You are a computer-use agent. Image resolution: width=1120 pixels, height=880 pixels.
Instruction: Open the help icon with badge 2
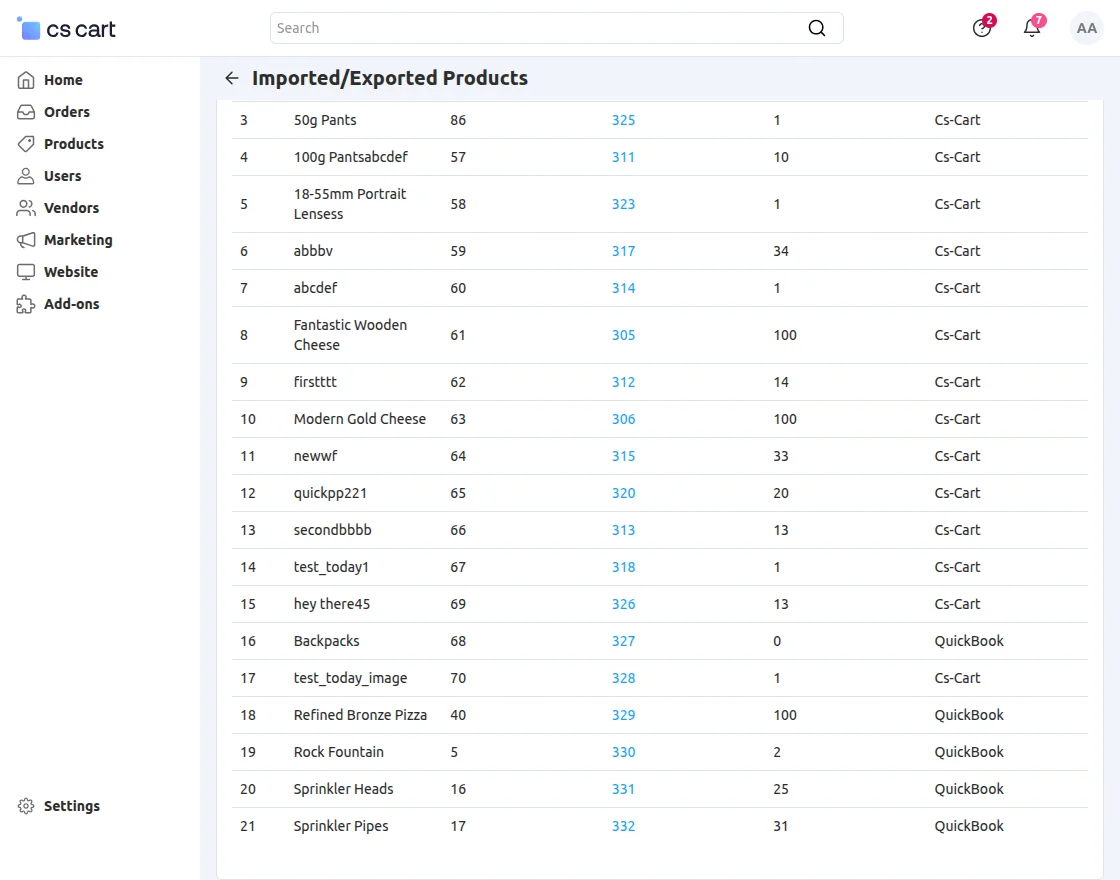982,28
